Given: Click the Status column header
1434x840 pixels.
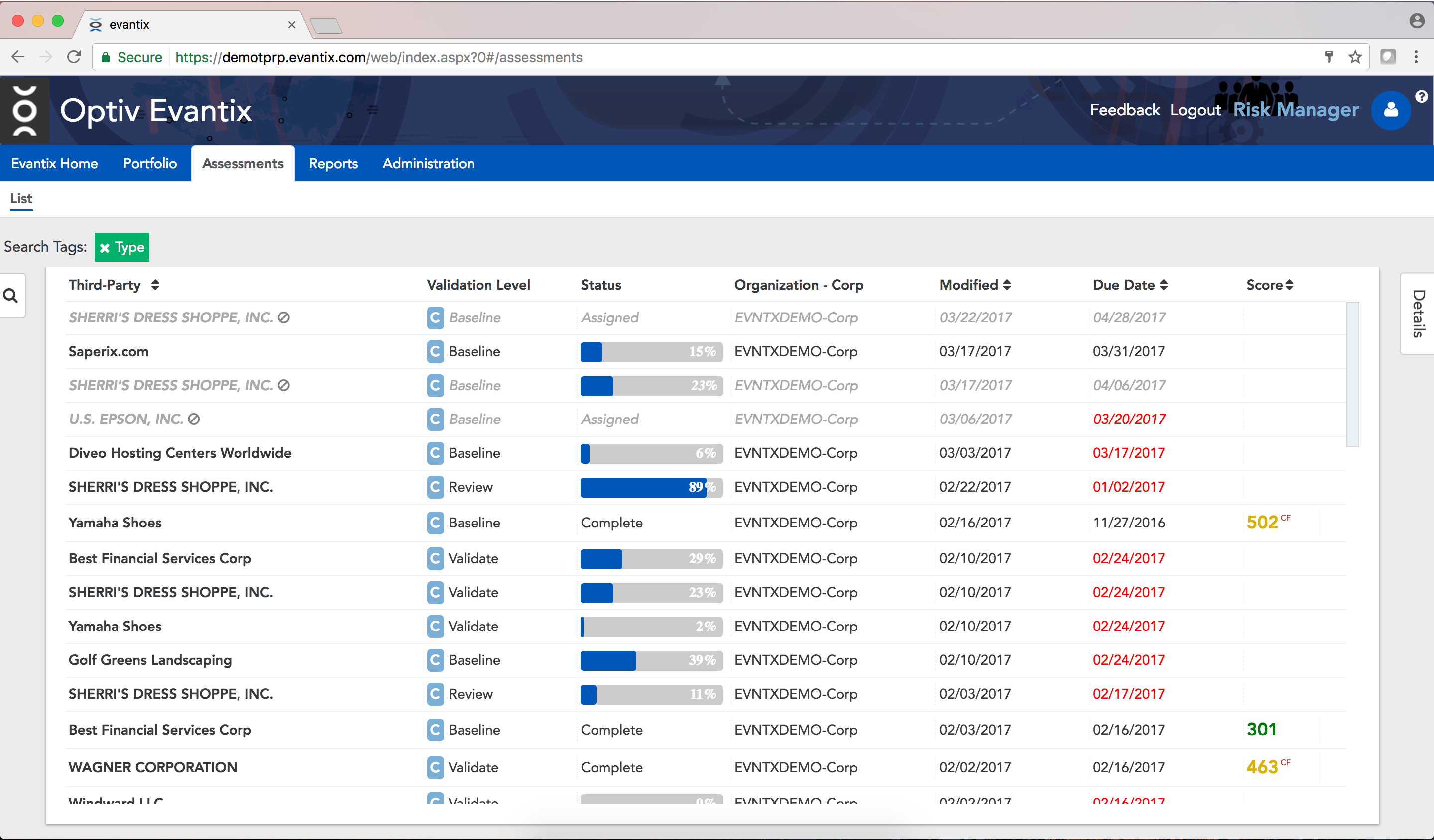Looking at the screenshot, I should click(x=600, y=285).
